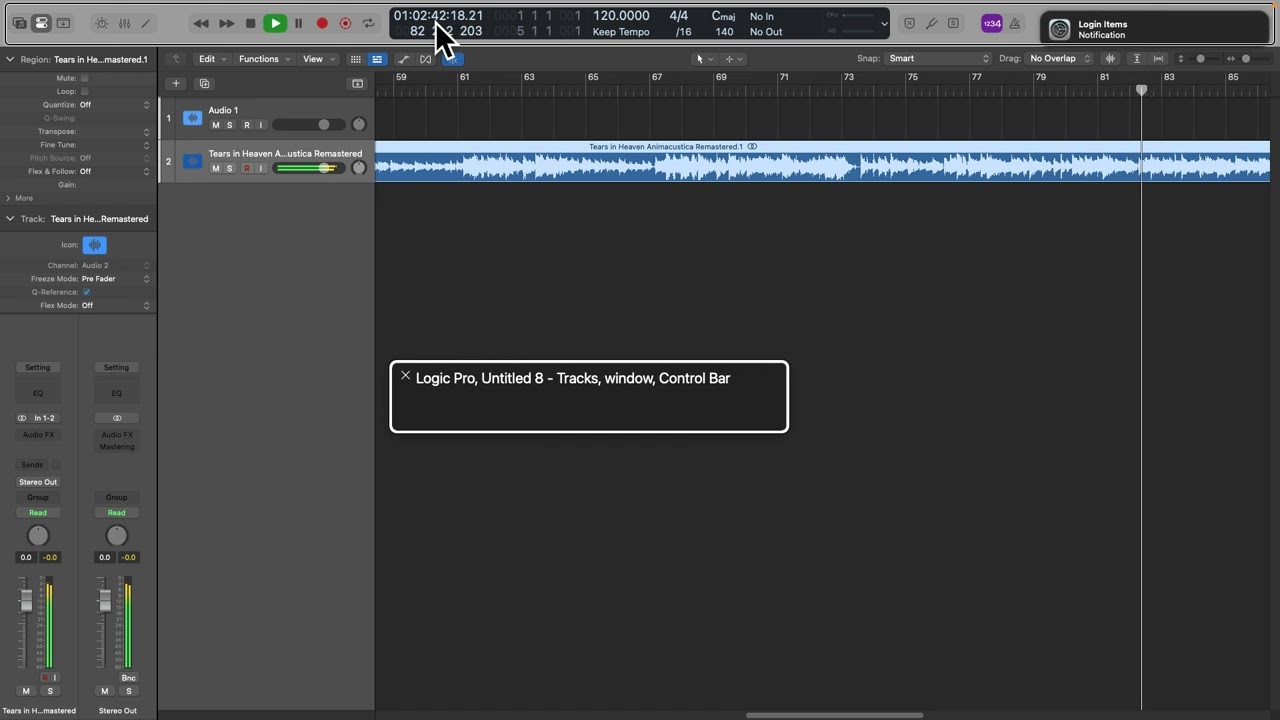Open the Snap Smart popup
The image size is (1280, 720).
coord(938,59)
